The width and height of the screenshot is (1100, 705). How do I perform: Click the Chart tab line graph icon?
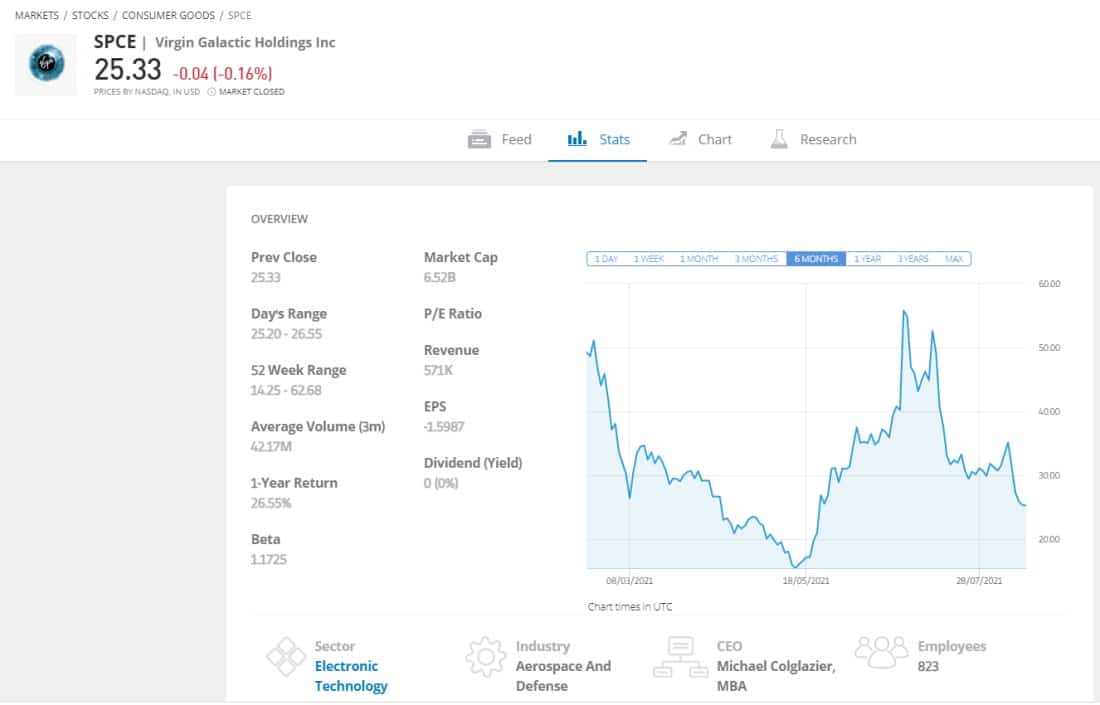(678, 139)
